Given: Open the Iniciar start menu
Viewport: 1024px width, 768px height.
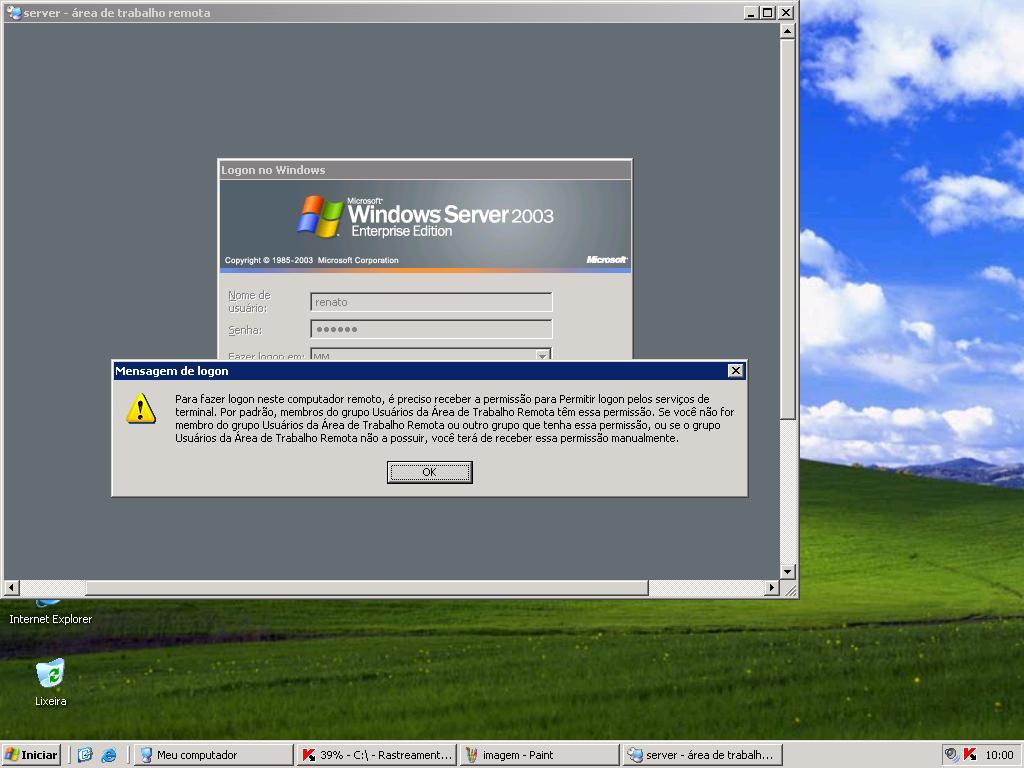Looking at the screenshot, I should pos(31,755).
